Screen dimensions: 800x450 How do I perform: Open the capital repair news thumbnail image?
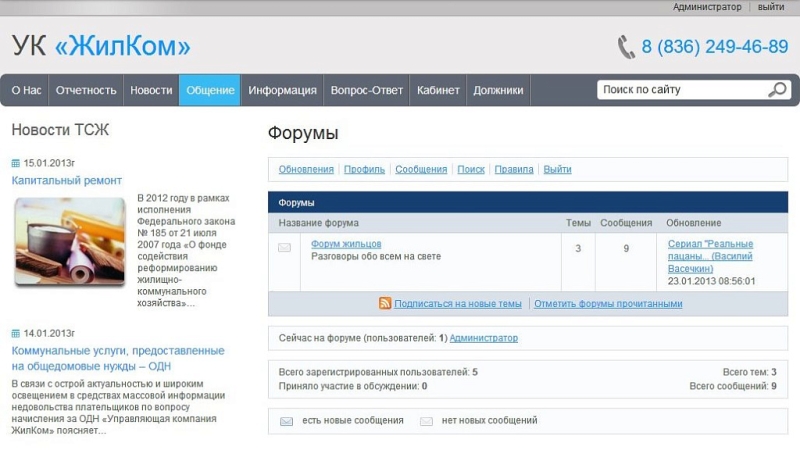pyautogui.click(x=70, y=241)
